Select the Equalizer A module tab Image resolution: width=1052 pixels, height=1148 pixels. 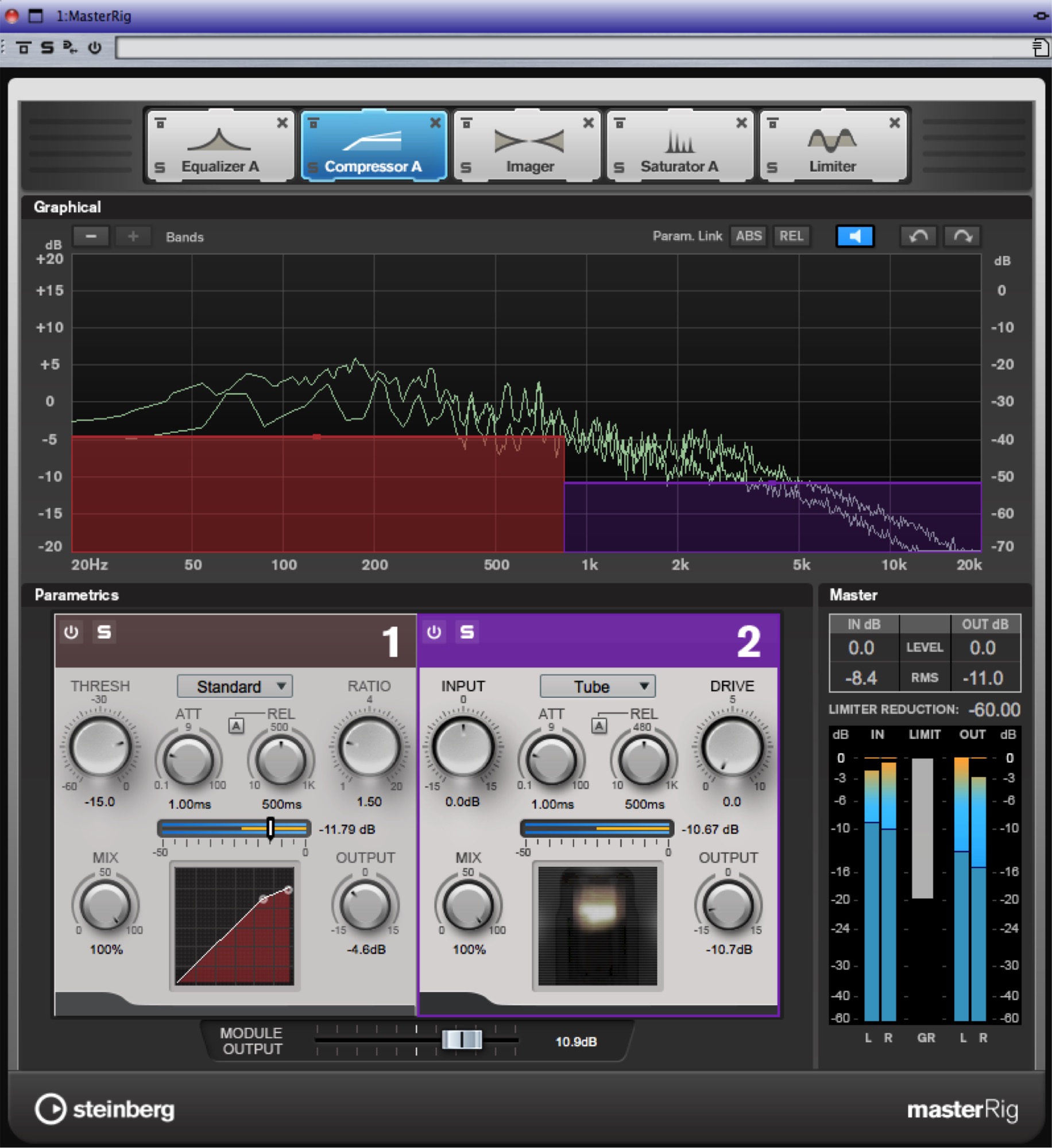[221, 146]
